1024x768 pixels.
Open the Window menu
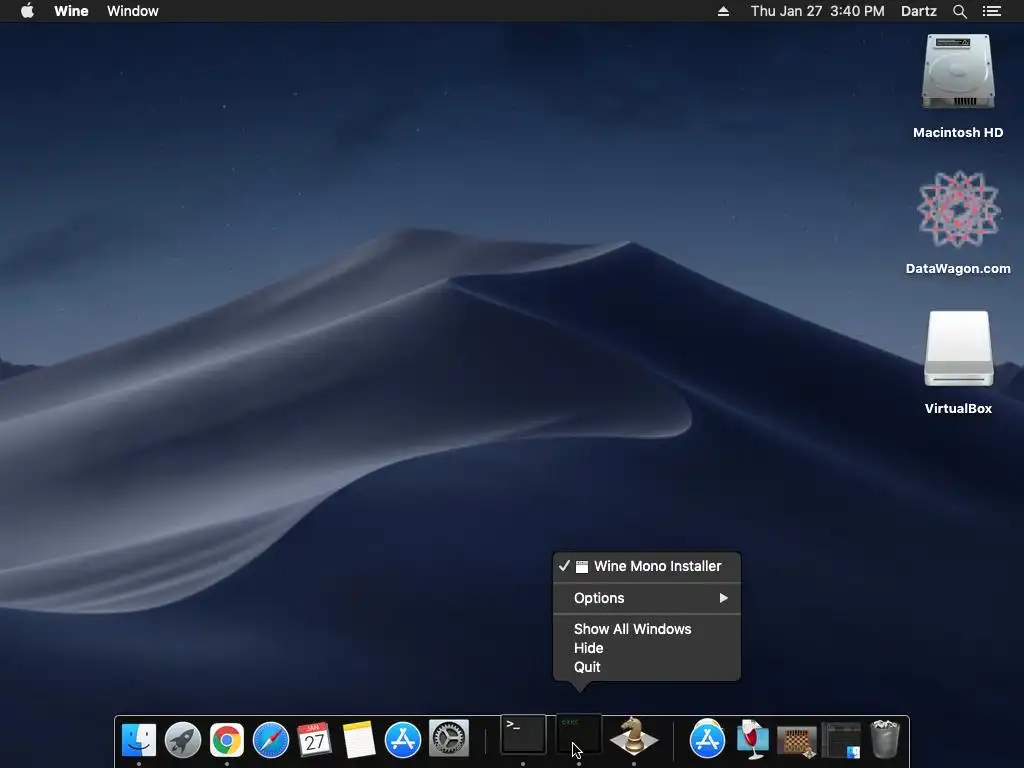[133, 11]
